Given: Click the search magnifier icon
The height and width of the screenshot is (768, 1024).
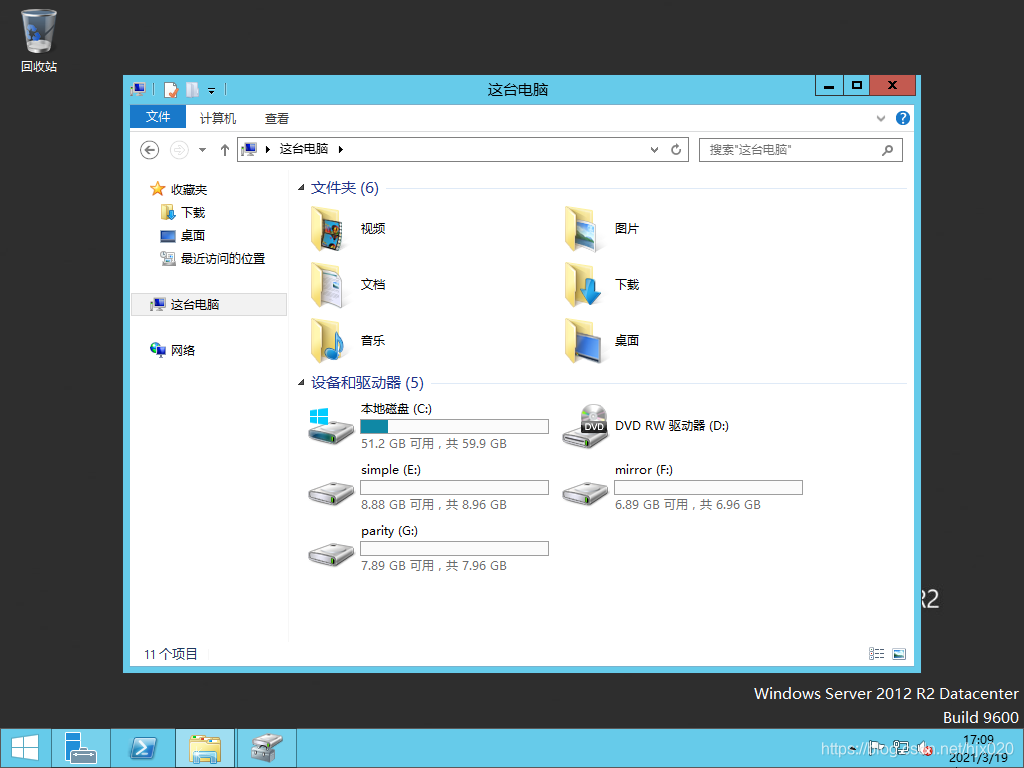Looking at the screenshot, I should (888, 150).
